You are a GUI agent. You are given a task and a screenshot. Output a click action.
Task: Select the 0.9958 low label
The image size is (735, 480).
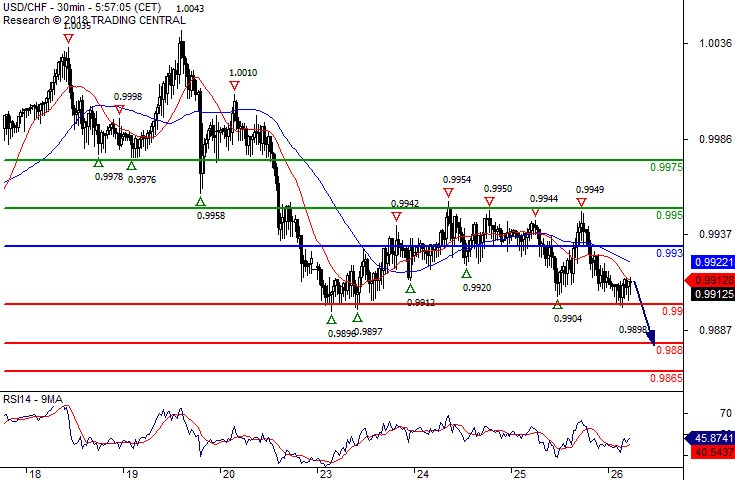tap(211, 216)
